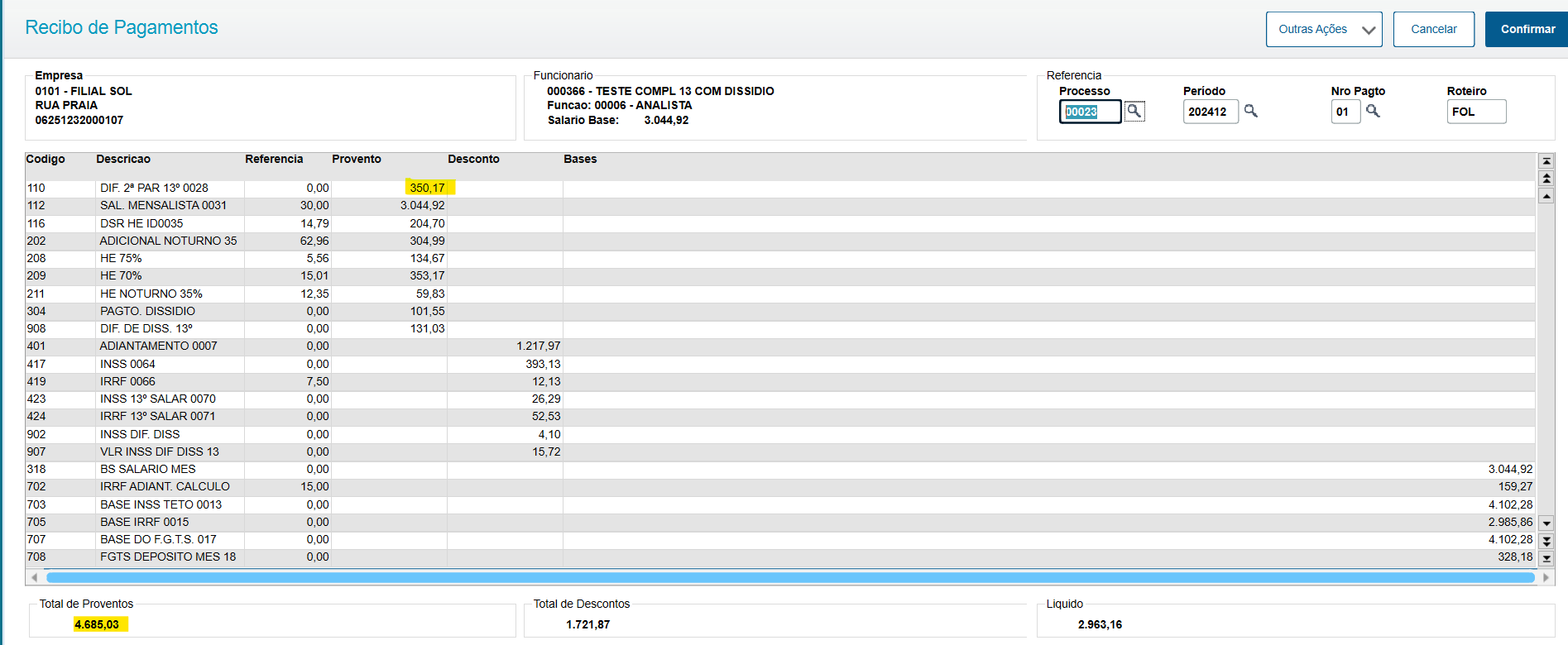Screen dimensions: 1568x645
Task: Select the BASE IRRF 0015 row
Action: 779,522
